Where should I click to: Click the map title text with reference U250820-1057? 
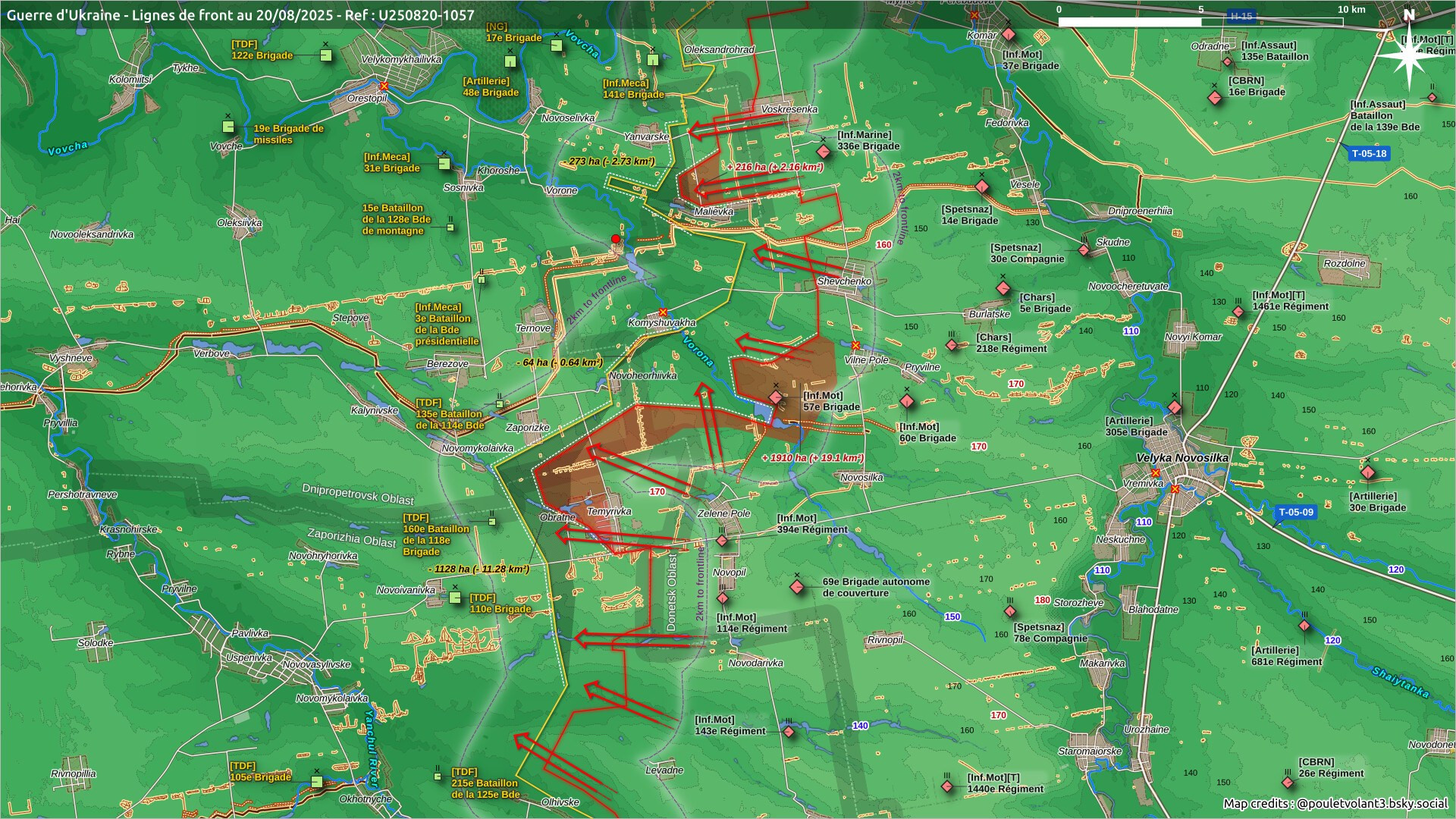[240, 14]
